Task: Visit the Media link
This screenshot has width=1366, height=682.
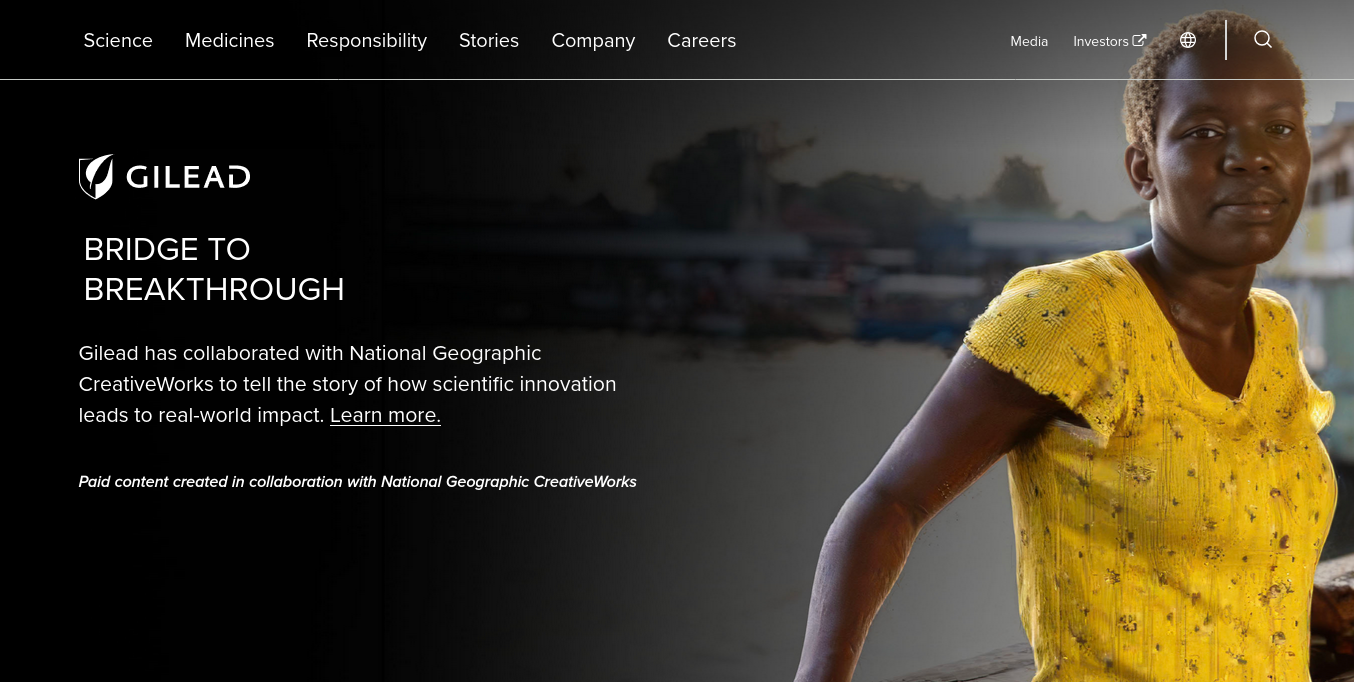Action: pyautogui.click(x=1029, y=41)
